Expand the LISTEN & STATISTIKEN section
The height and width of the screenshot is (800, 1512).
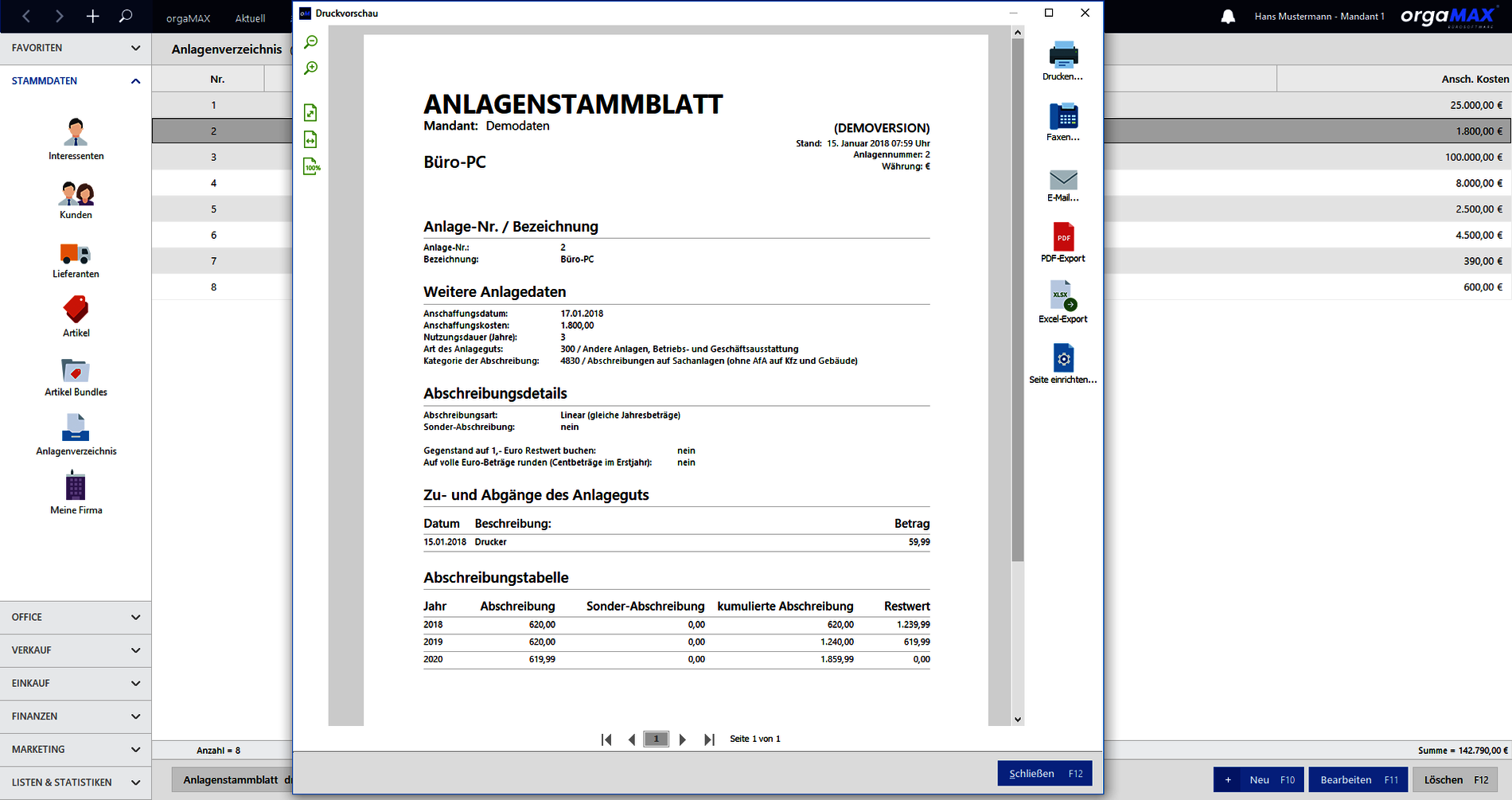point(76,782)
